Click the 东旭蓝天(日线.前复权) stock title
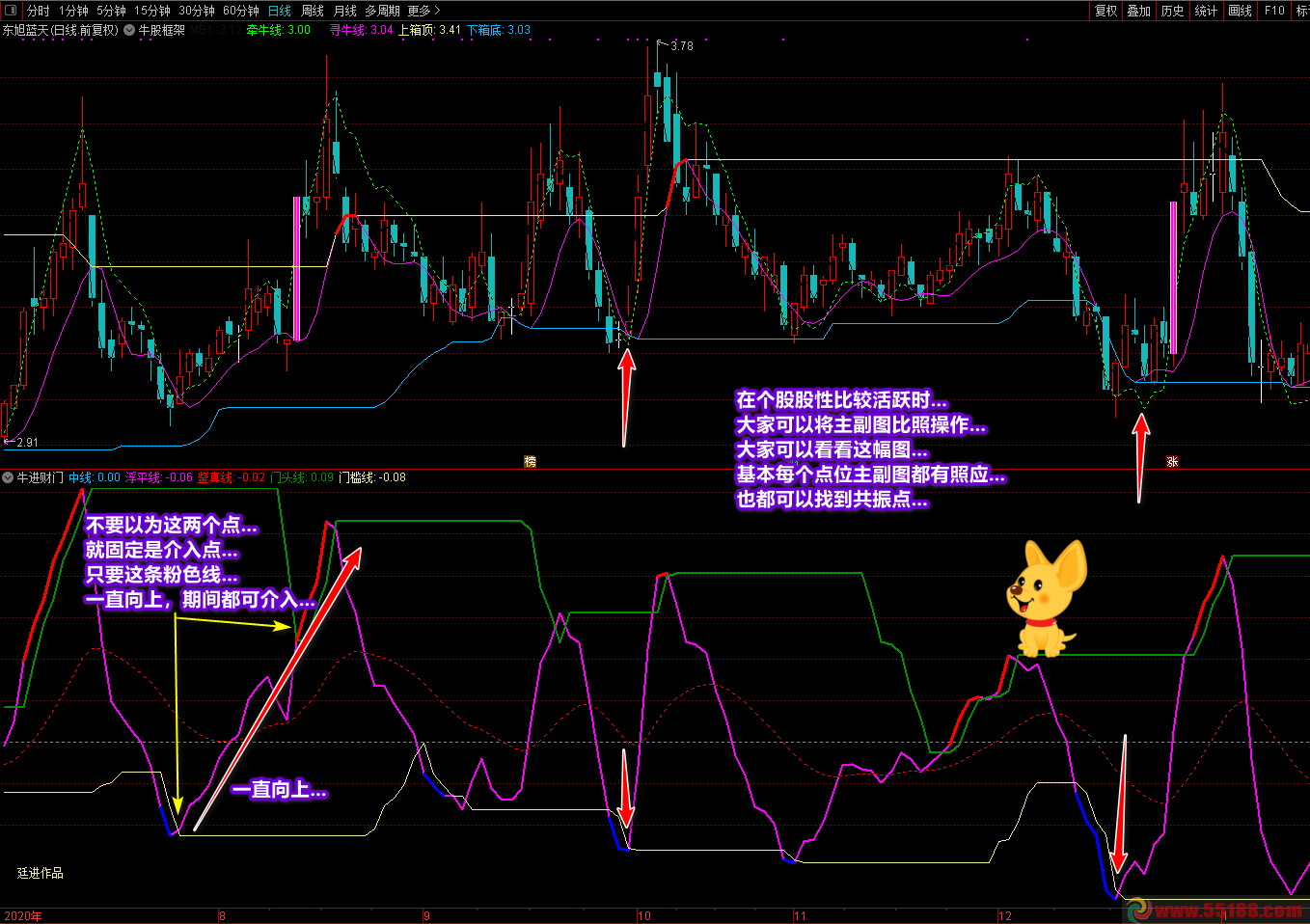 click(60, 30)
